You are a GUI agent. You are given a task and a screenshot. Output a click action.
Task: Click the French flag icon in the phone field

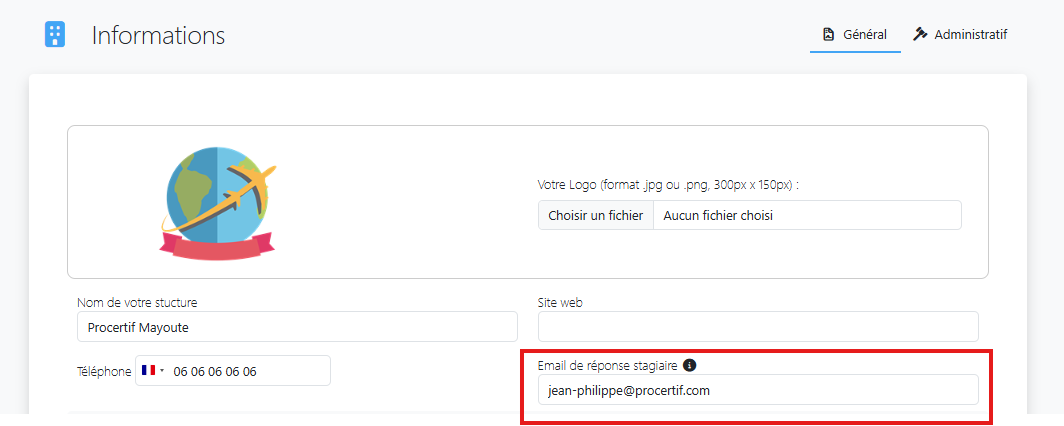click(x=149, y=370)
